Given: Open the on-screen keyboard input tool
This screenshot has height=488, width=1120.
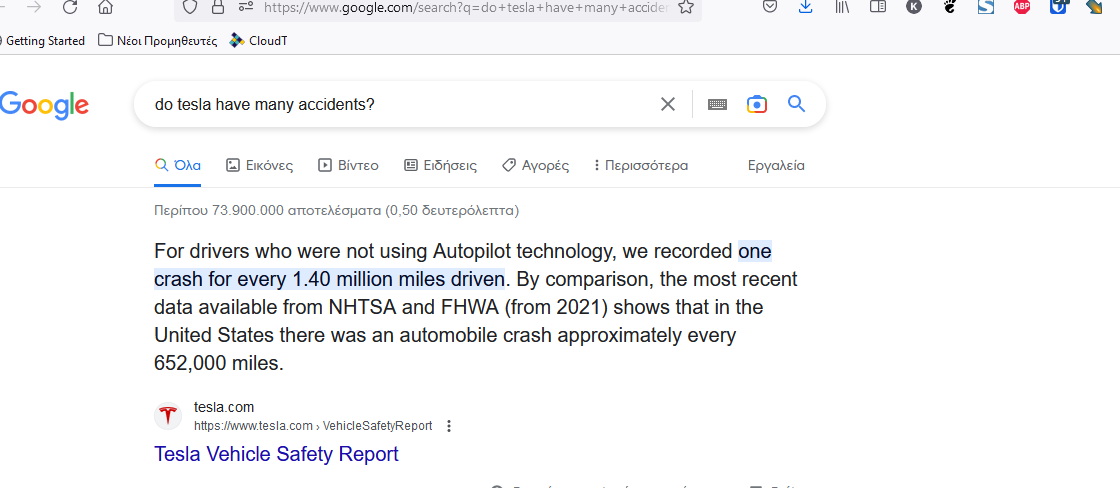Looking at the screenshot, I should 717,104.
